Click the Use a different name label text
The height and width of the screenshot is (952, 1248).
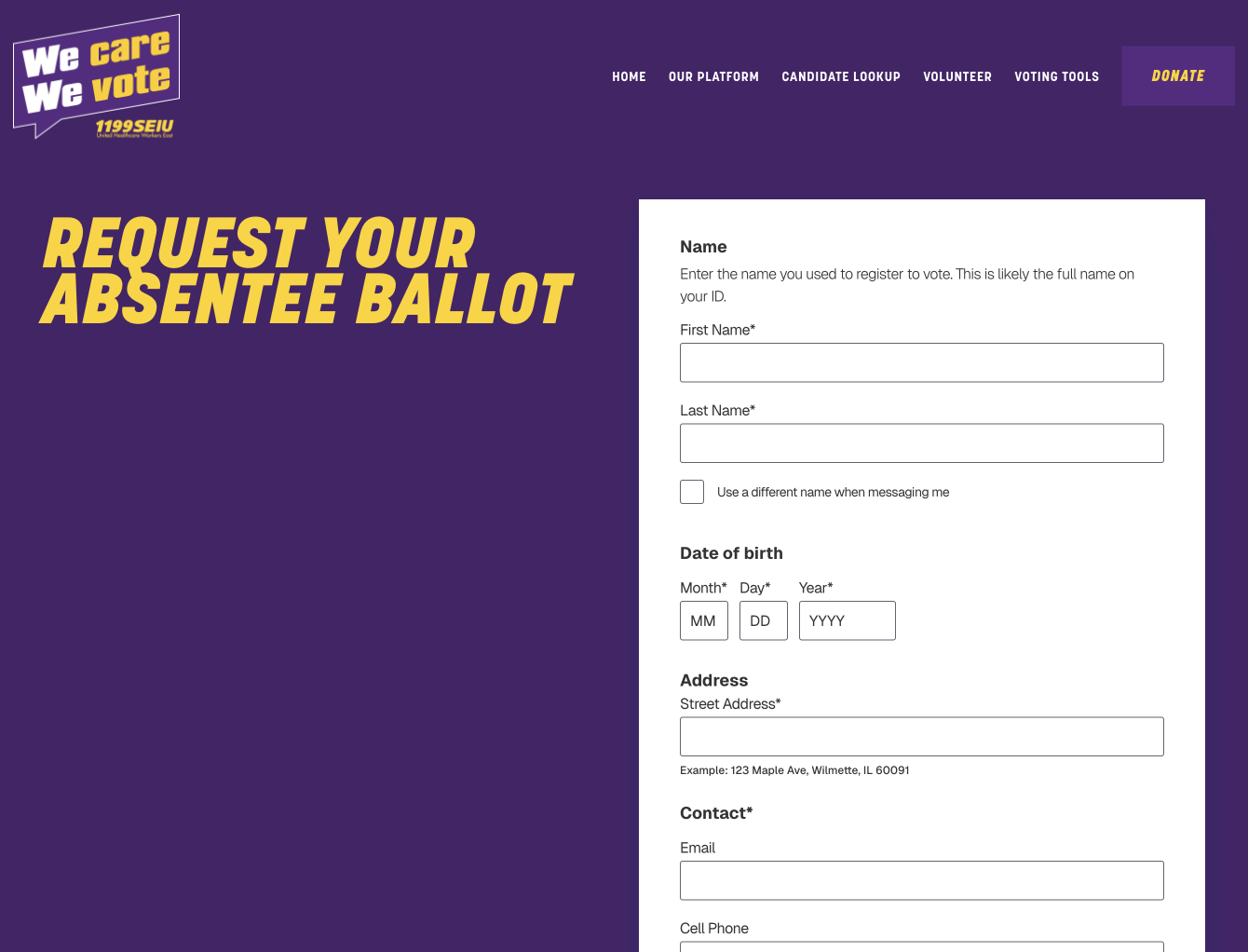tap(833, 492)
